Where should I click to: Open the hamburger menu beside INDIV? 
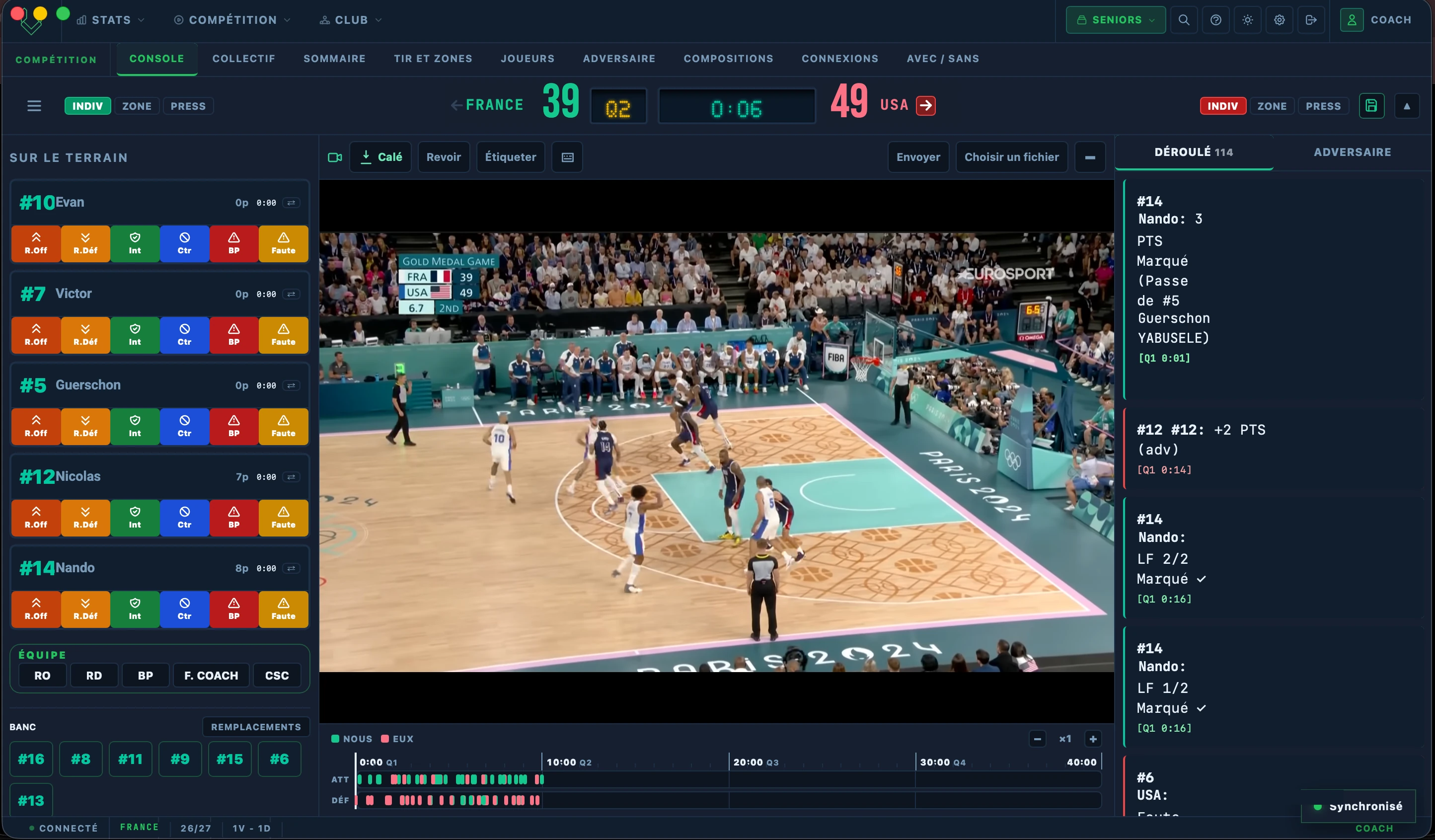(34, 106)
